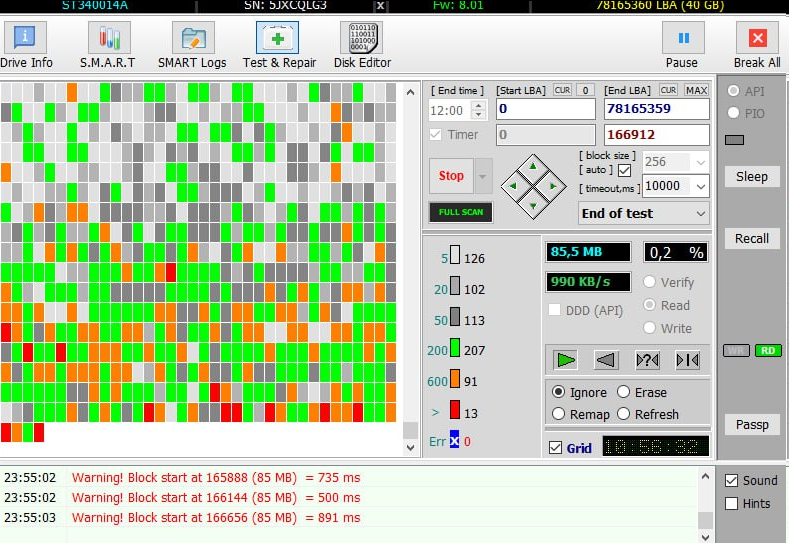Click the End LBA field 78165359
Viewport: 789px width, 543px height.
coord(657,109)
